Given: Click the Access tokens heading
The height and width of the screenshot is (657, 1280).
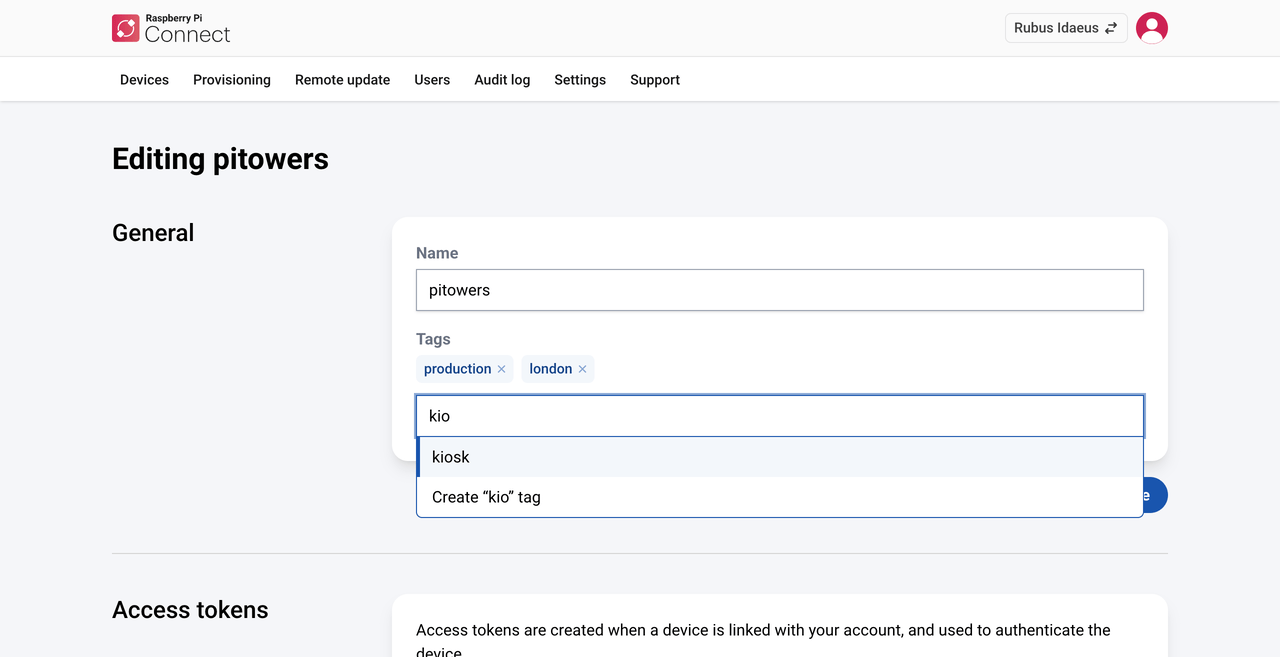Looking at the screenshot, I should (x=190, y=610).
